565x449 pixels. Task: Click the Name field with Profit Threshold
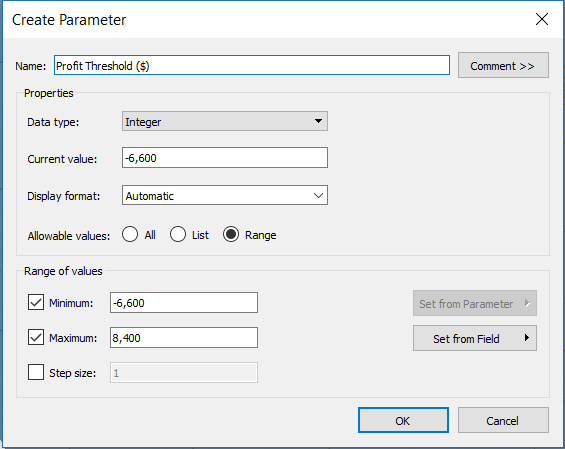coord(252,65)
